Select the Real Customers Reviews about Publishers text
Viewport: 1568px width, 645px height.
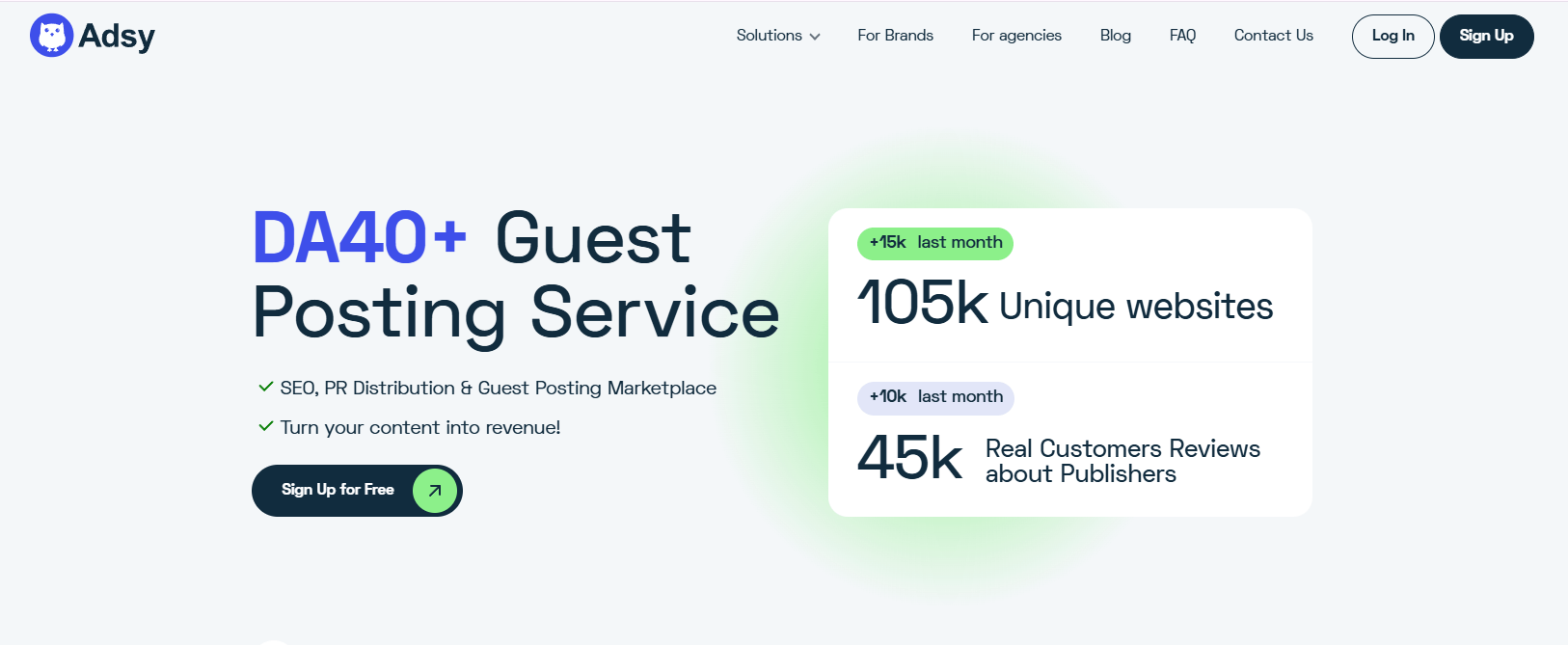[x=1122, y=461]
